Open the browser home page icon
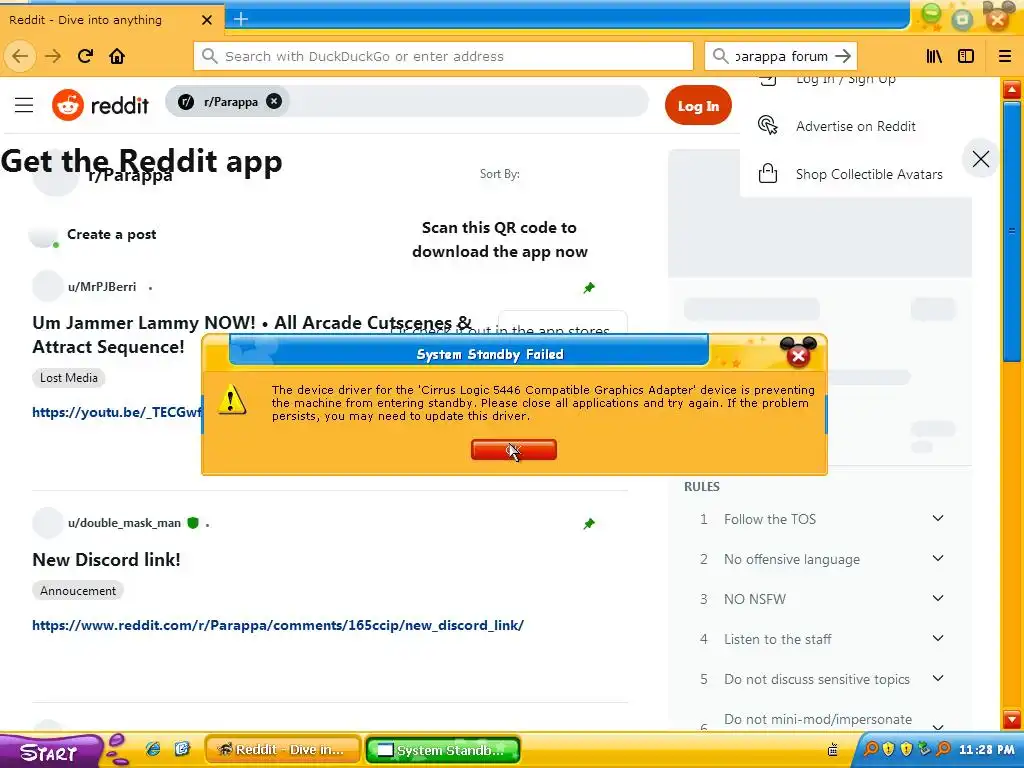Viewport: 1024px width, 768px height. coord(117,56)
